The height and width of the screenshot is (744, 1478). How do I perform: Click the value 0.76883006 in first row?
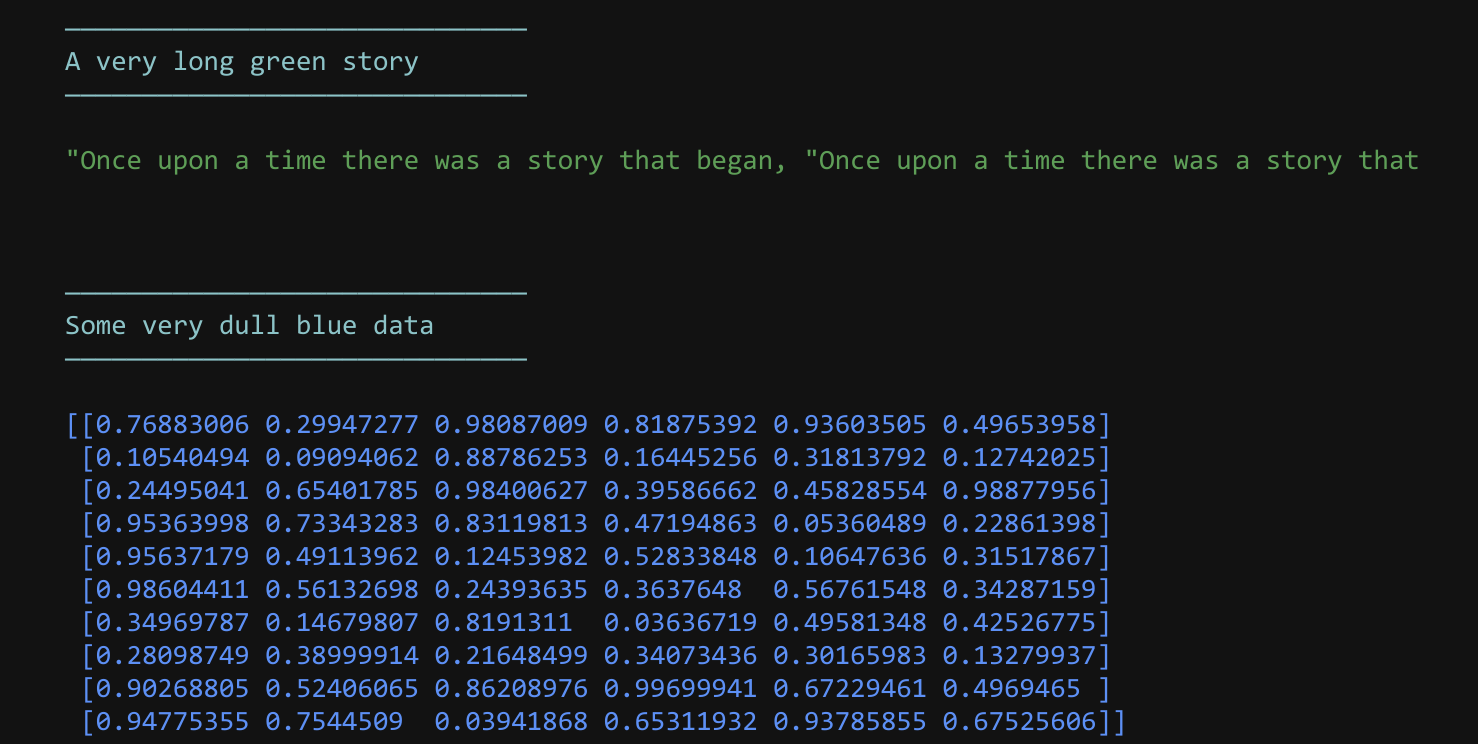tap(172, 425)
